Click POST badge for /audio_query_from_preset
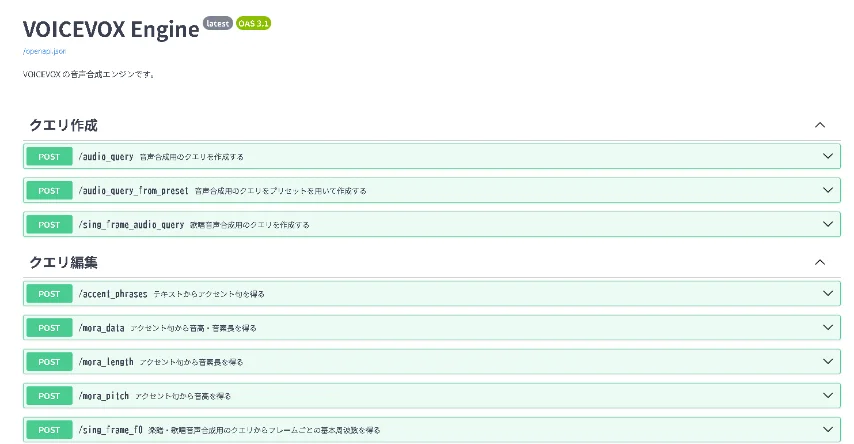Screen dimensions: 854x444 click(x=49, y=191)
